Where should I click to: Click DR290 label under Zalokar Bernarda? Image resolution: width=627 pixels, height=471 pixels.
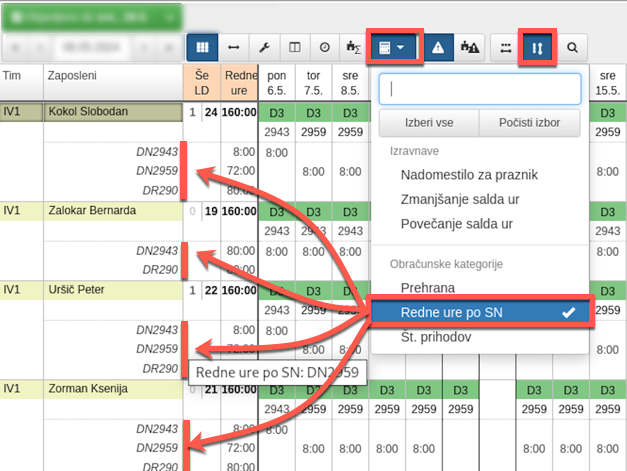click(x=160, y=270)
